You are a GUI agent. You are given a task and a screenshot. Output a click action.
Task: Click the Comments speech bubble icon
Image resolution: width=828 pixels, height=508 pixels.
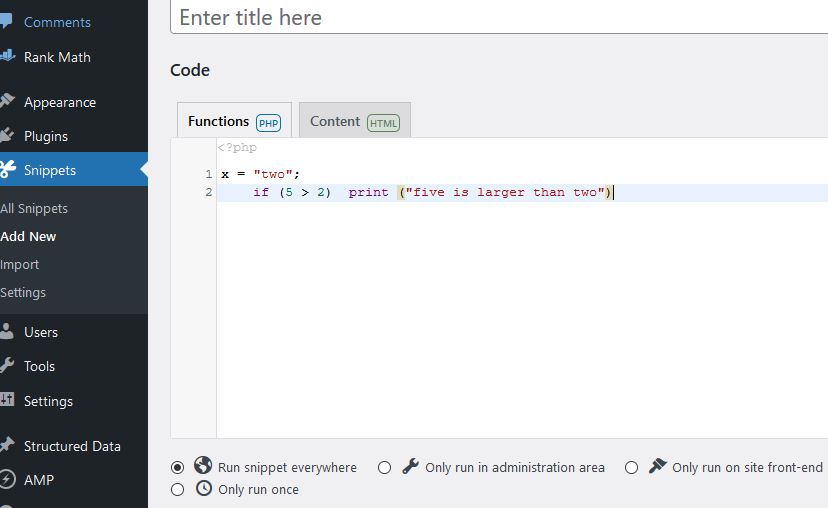click(x=6, y=21)
